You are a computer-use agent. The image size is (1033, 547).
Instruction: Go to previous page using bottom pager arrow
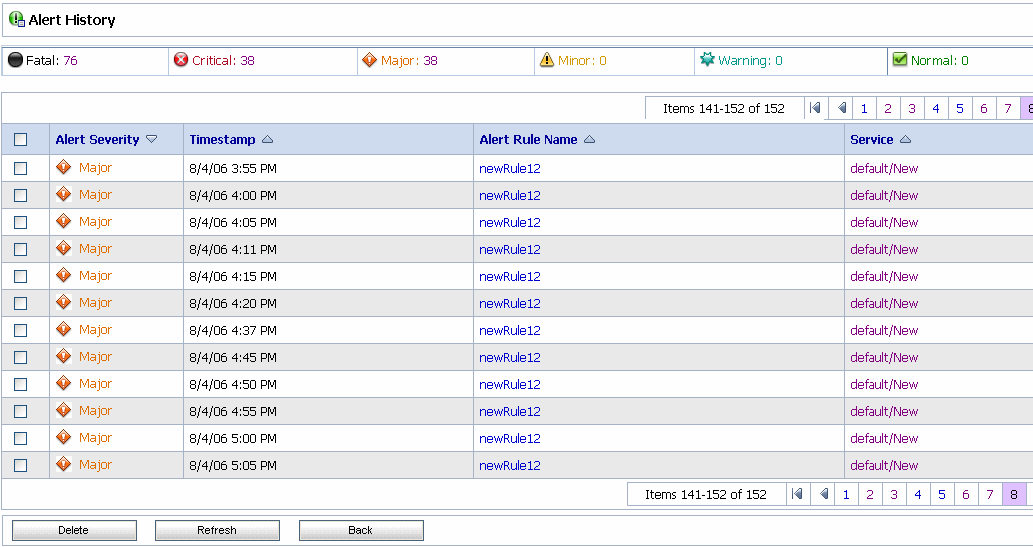click(x=824, y=494)
